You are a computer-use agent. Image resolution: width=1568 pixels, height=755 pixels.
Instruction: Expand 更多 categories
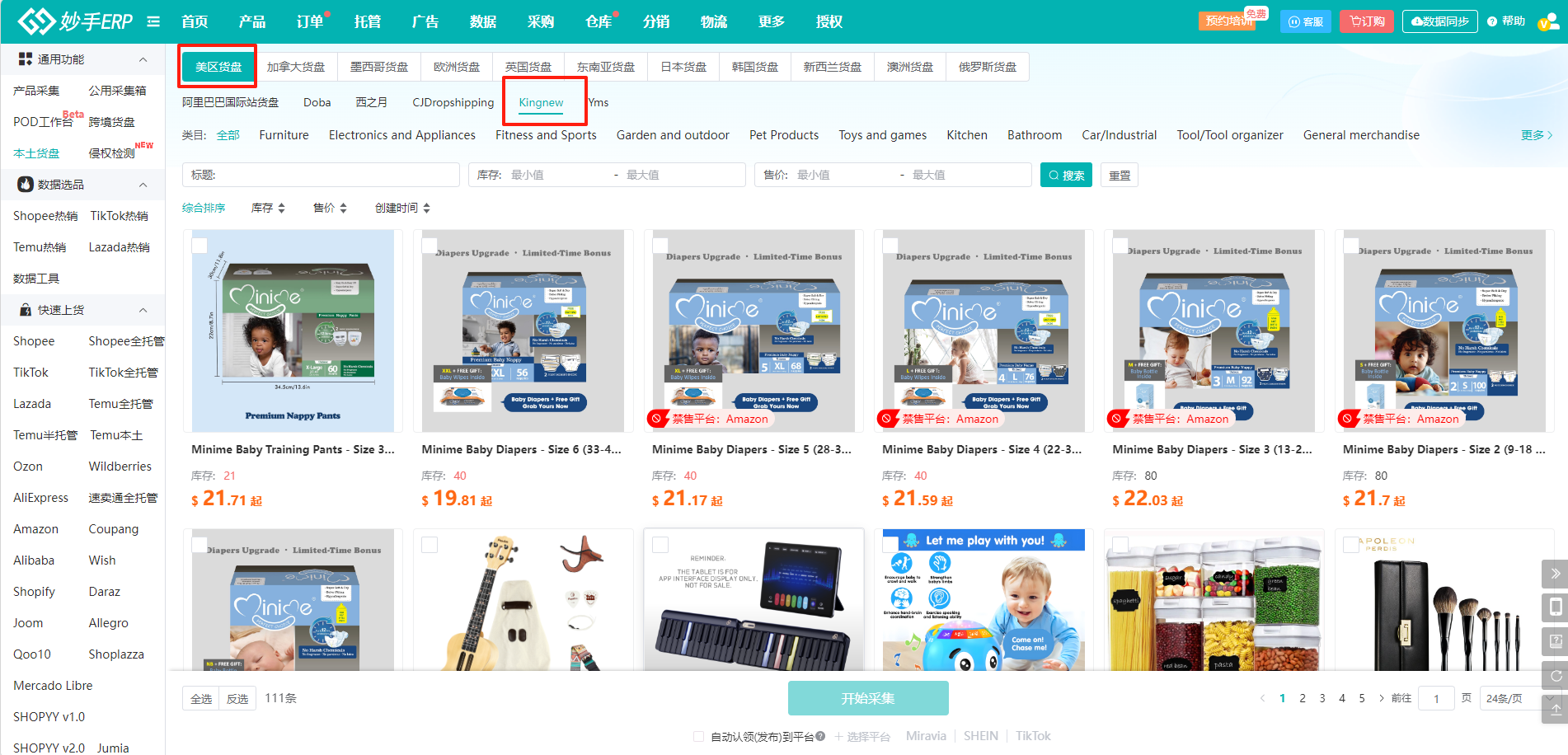pyautogui.click(x=1537, y=135)
